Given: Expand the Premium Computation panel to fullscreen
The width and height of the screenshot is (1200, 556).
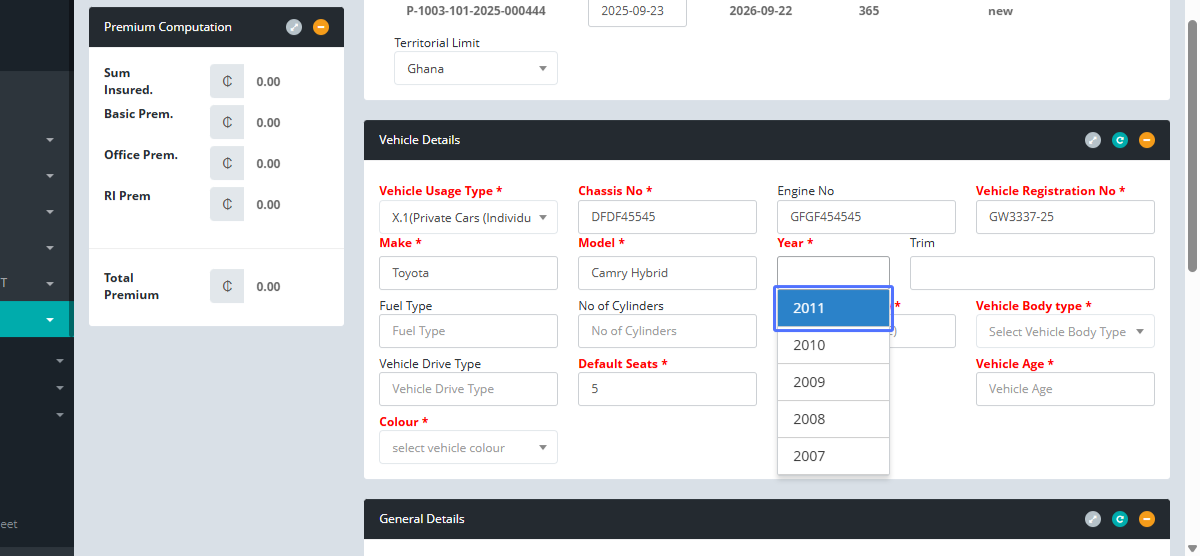Looking at the screenshot, I should [x=293, y=27].
